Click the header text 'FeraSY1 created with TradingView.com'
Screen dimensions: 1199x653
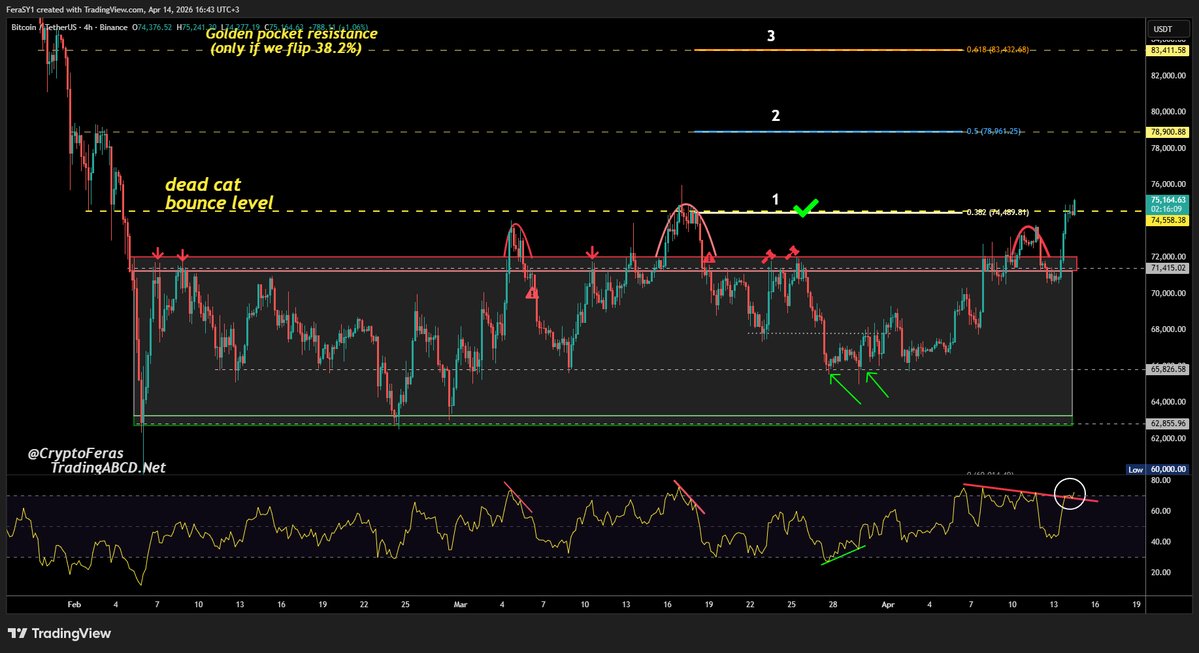(x=76, y=9)
